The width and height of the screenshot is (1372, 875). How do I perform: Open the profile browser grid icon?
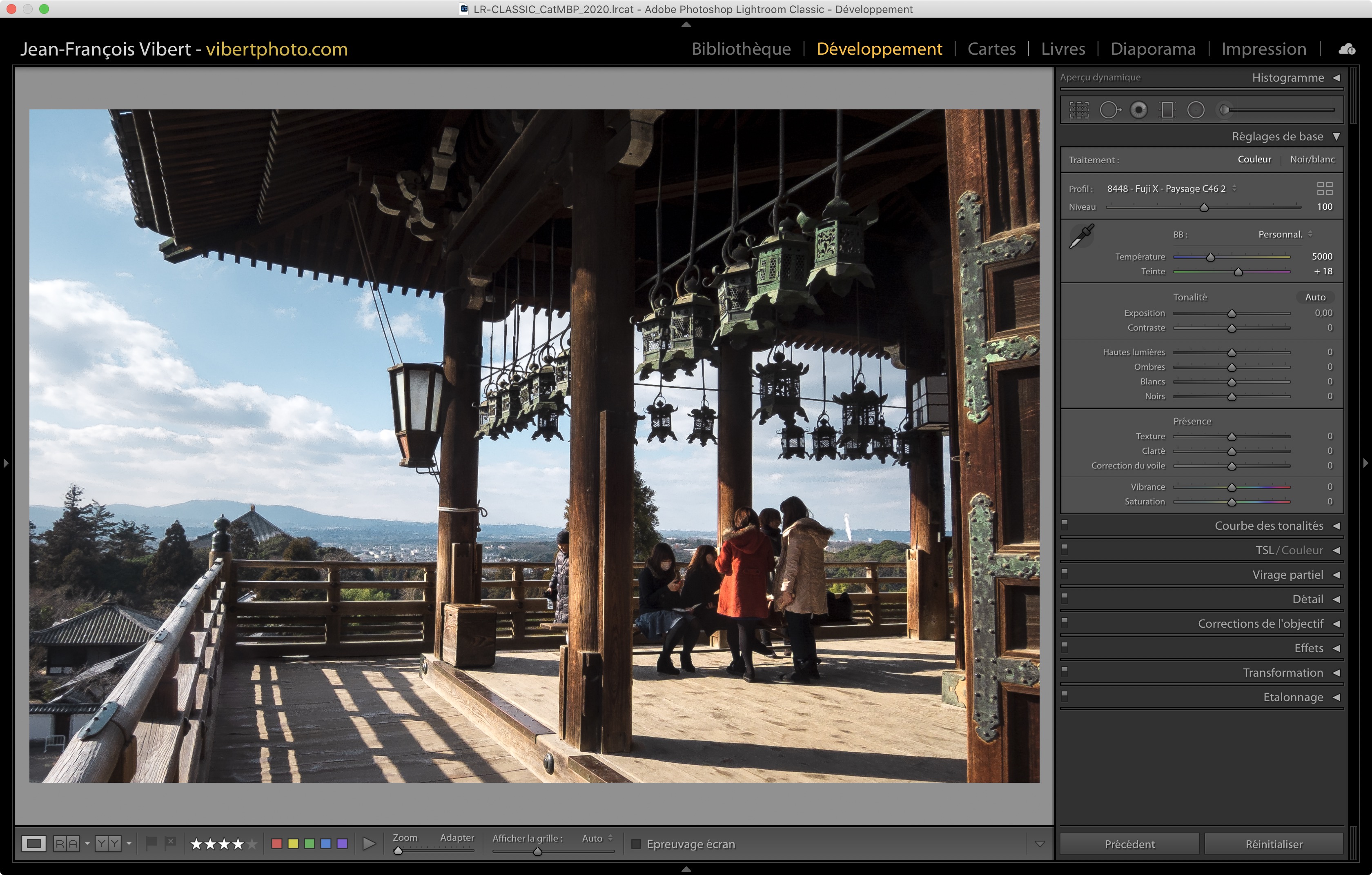(x=1325, y=189)
